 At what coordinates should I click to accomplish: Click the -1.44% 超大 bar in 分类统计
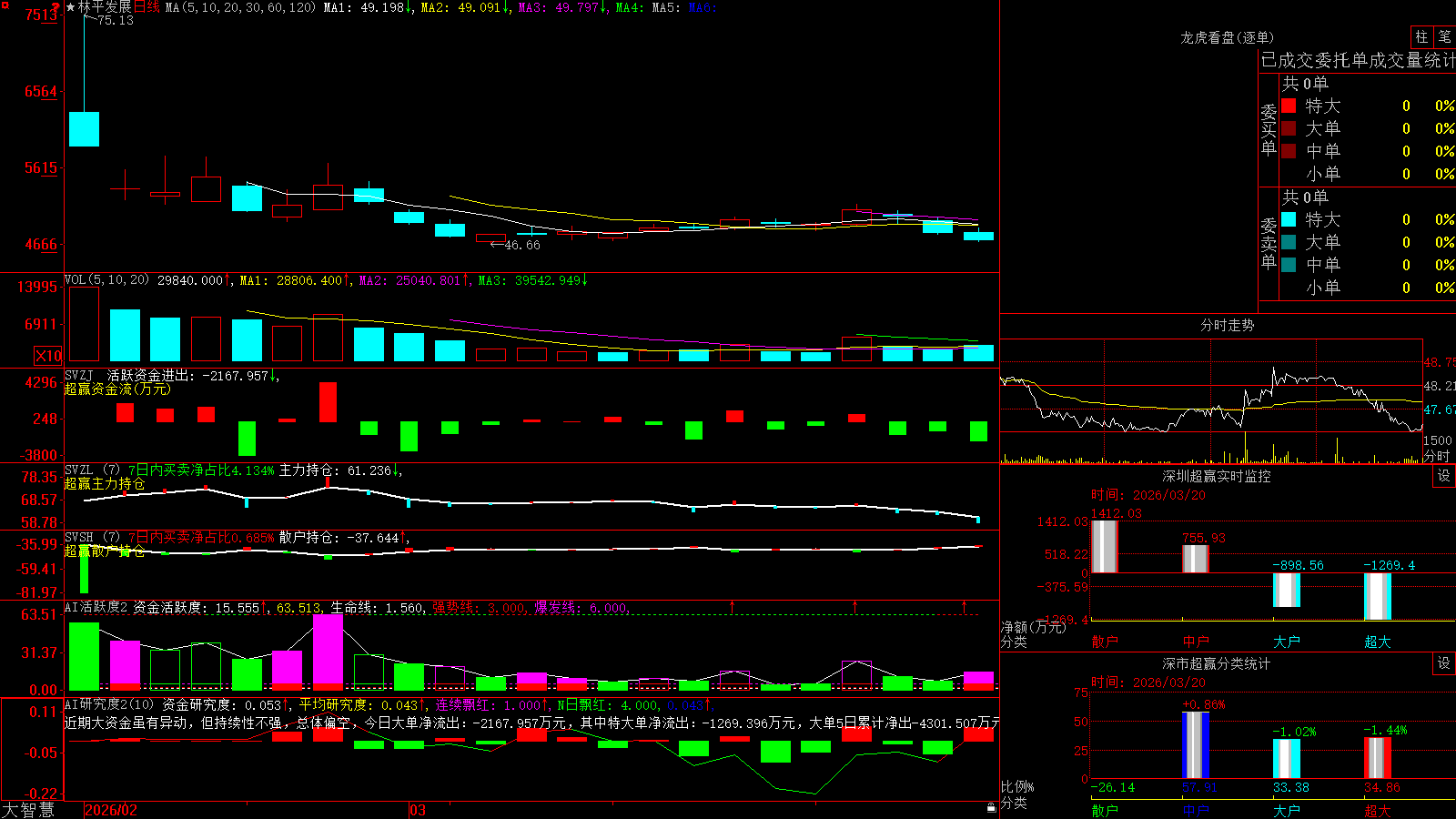[1378, 758]
